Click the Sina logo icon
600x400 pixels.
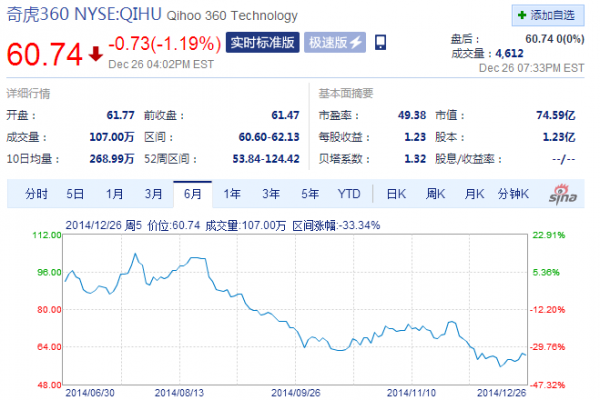coord(562,194)
